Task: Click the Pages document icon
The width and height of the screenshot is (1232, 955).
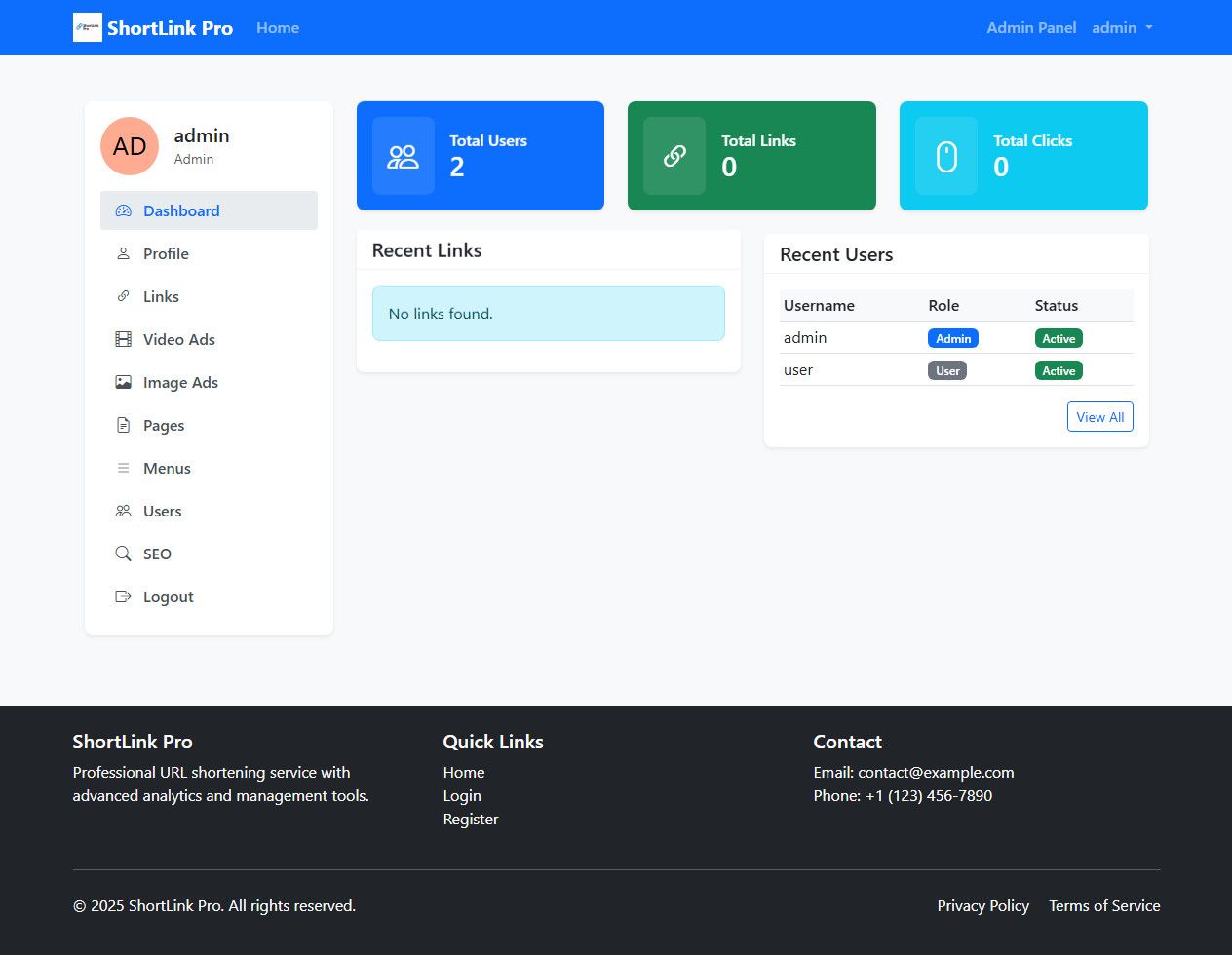Action: click(x=123, y=425)
